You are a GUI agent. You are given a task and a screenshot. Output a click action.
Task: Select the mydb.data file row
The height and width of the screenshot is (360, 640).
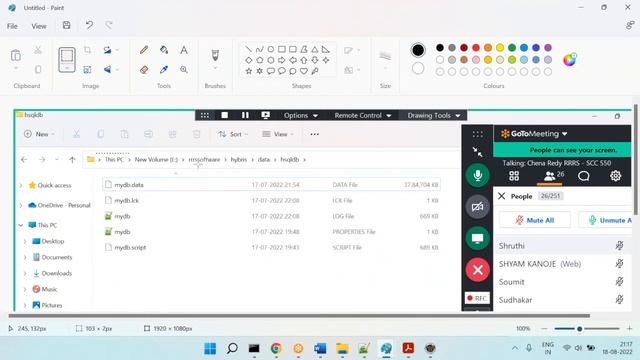271,185
